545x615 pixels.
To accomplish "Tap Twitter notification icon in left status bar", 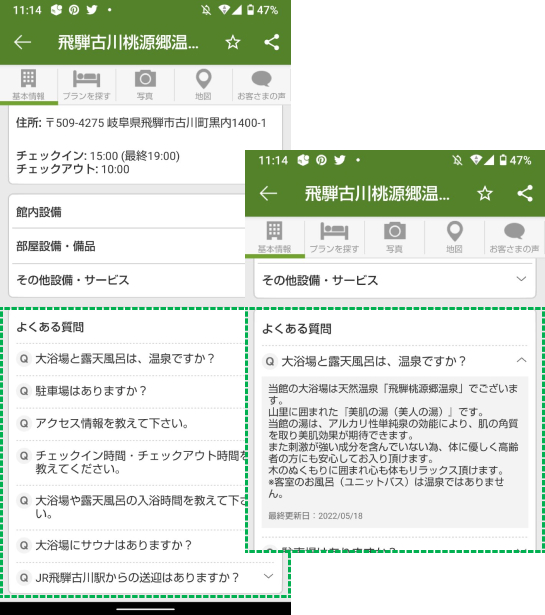I will [x=92, y=9].
